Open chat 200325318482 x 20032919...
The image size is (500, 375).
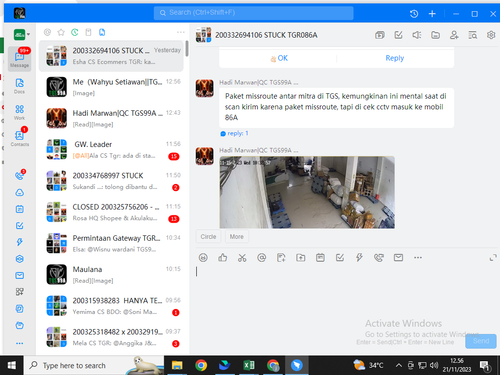111,337
